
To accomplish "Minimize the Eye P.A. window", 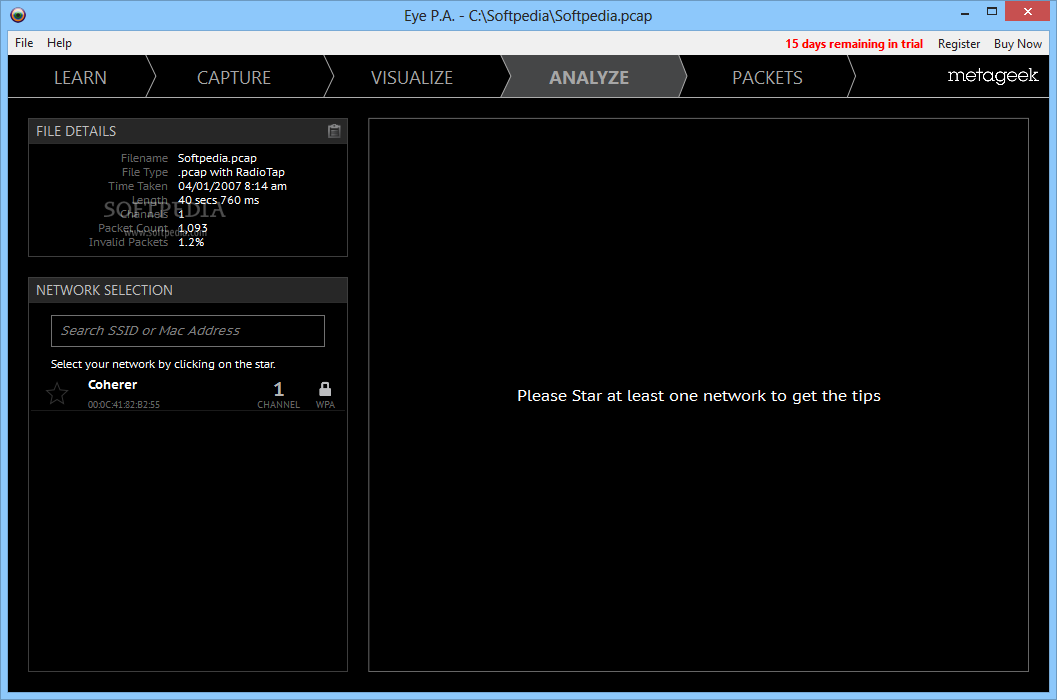I will click(965, 12).
